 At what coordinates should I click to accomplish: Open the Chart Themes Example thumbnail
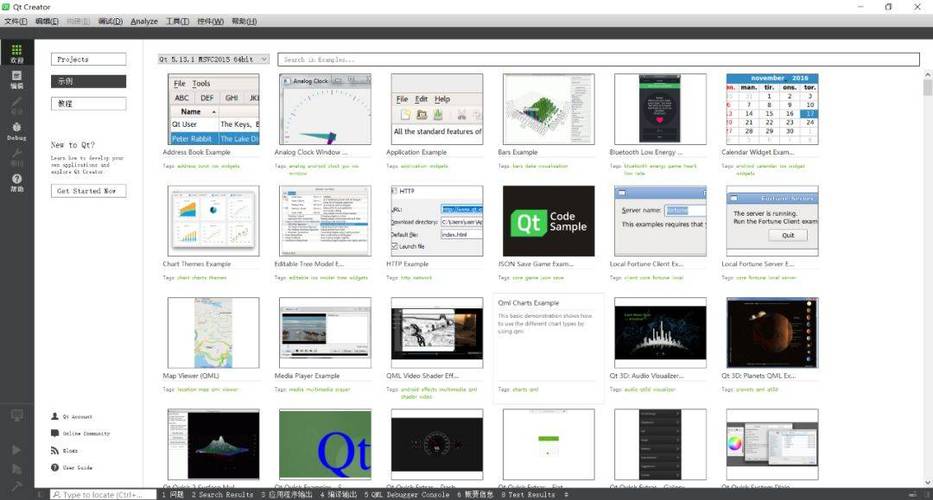click(x=214, y=221)
